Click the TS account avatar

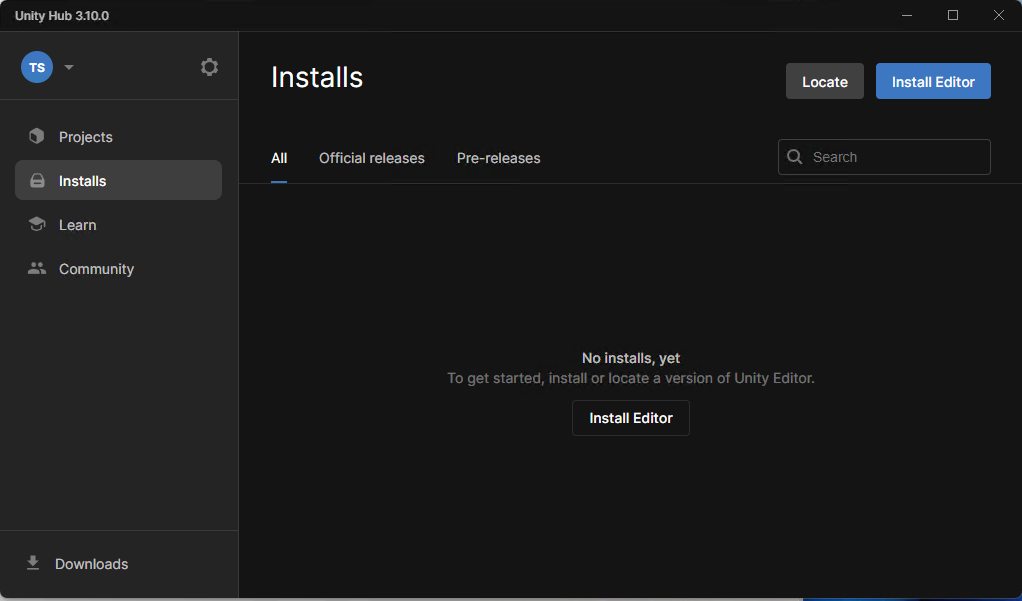(37, 68)
